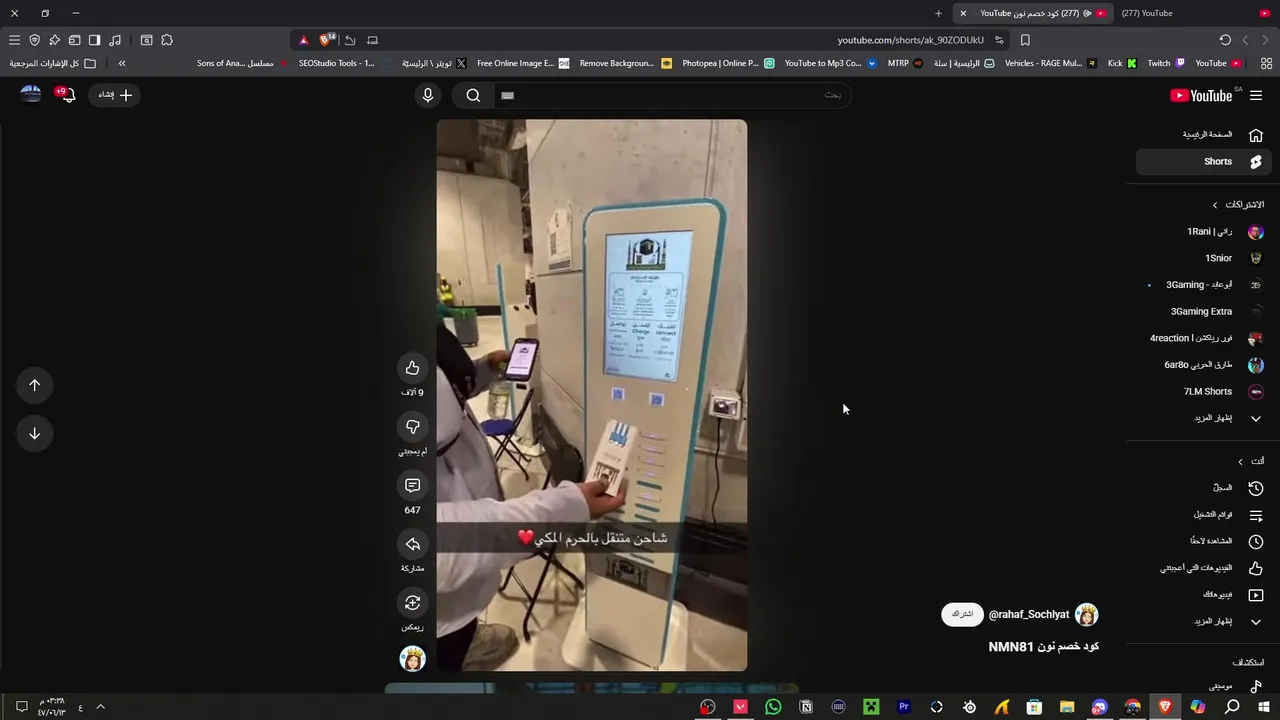Remix this short using the remix icon
Viewport: 1280px width, 720px height.
(412, 603)
